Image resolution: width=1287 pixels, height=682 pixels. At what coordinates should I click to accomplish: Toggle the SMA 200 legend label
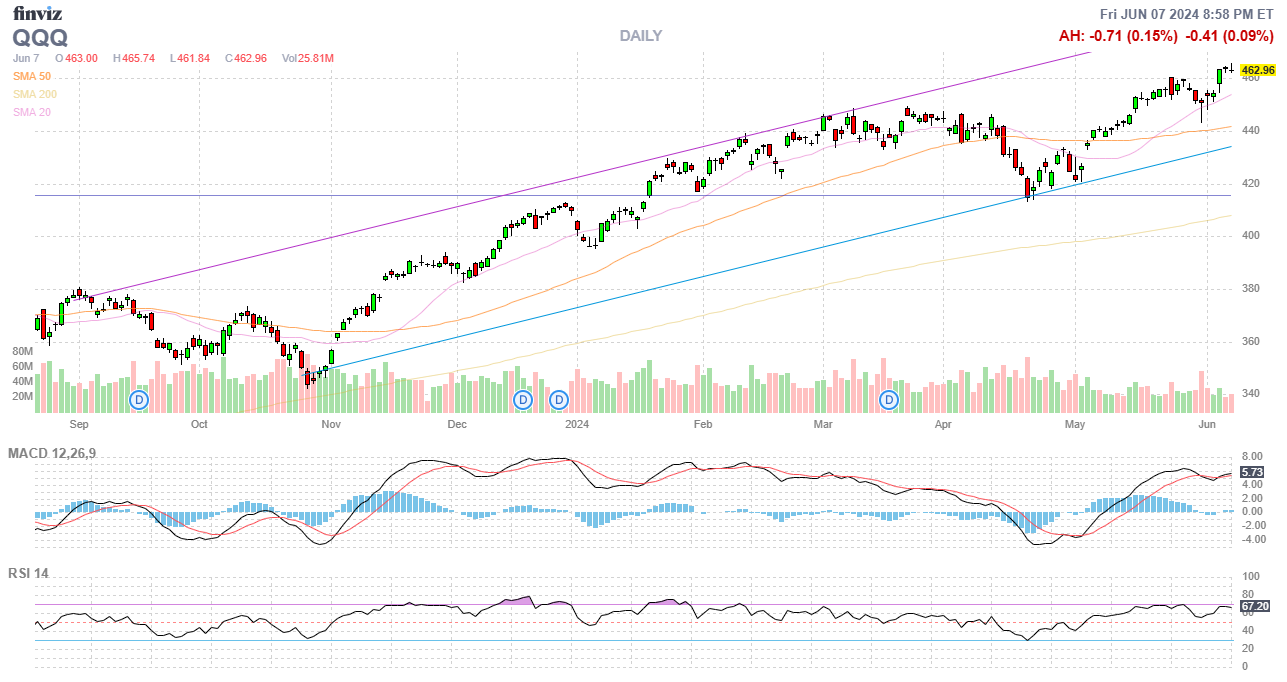tap(35, 94)
